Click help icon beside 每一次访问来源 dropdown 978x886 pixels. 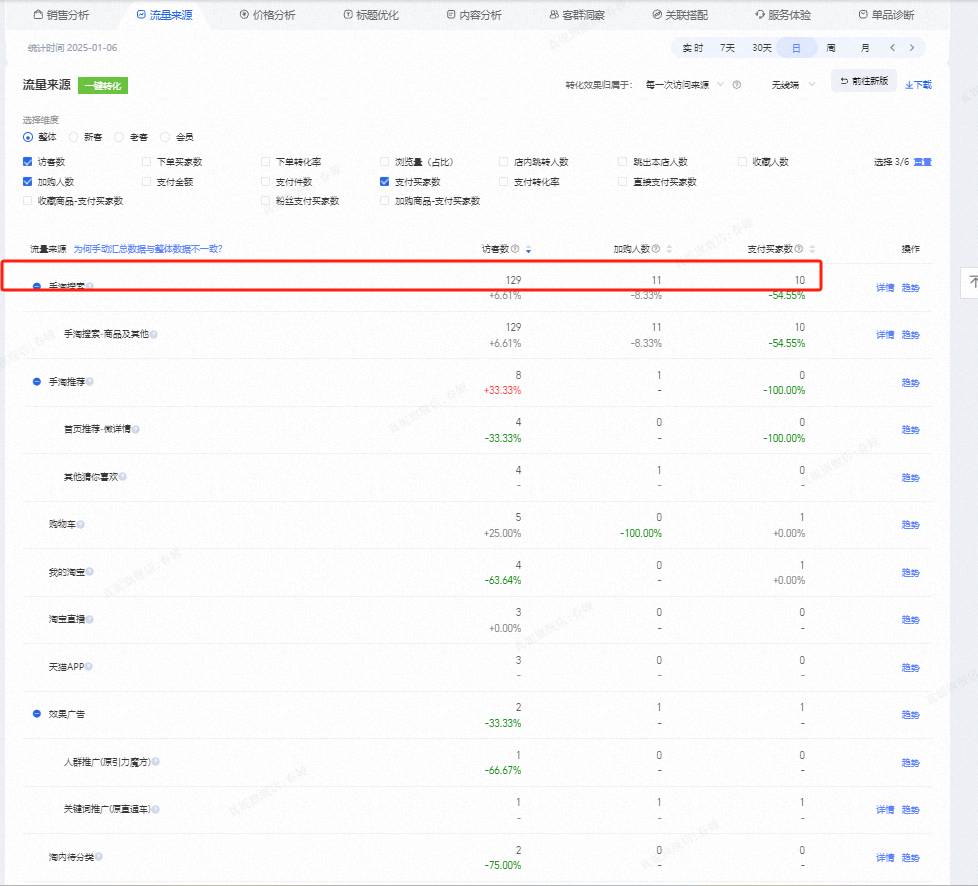pos(736,85)
